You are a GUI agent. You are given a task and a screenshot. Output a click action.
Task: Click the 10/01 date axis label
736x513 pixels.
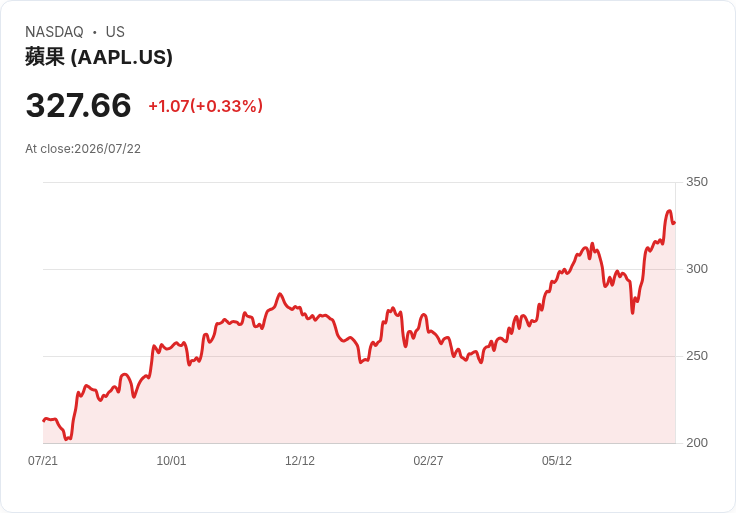pyautogui.click(x=171, y=461)
